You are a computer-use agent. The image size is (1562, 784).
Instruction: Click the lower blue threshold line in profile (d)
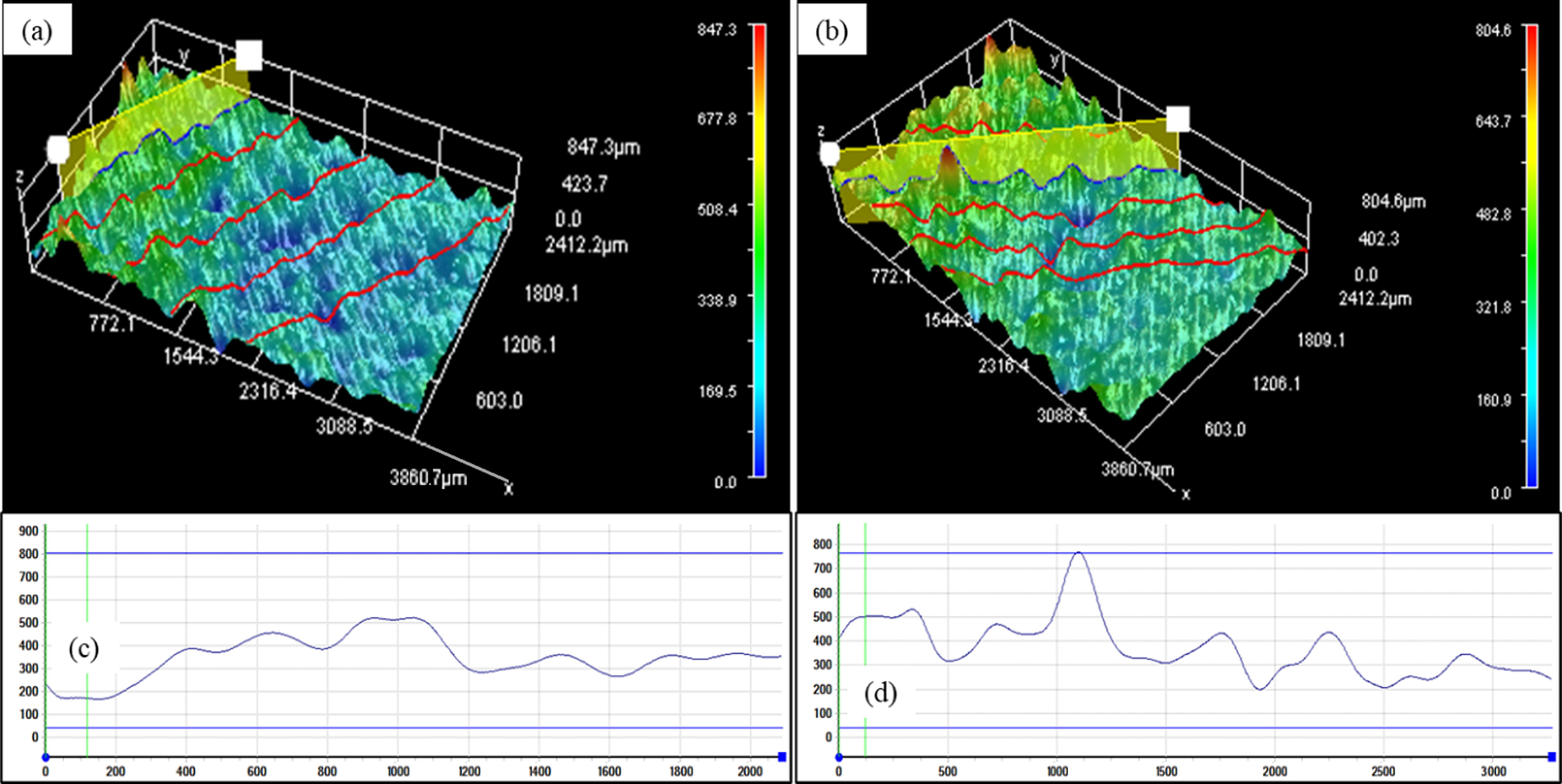tap(1195, 728)
